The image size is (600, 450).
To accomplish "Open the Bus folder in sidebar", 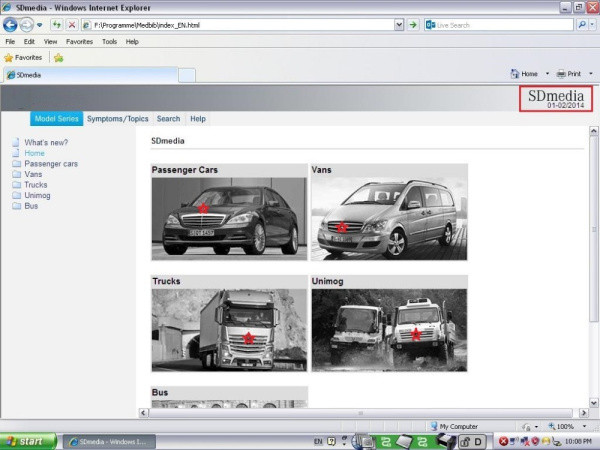I will (31, 206).
